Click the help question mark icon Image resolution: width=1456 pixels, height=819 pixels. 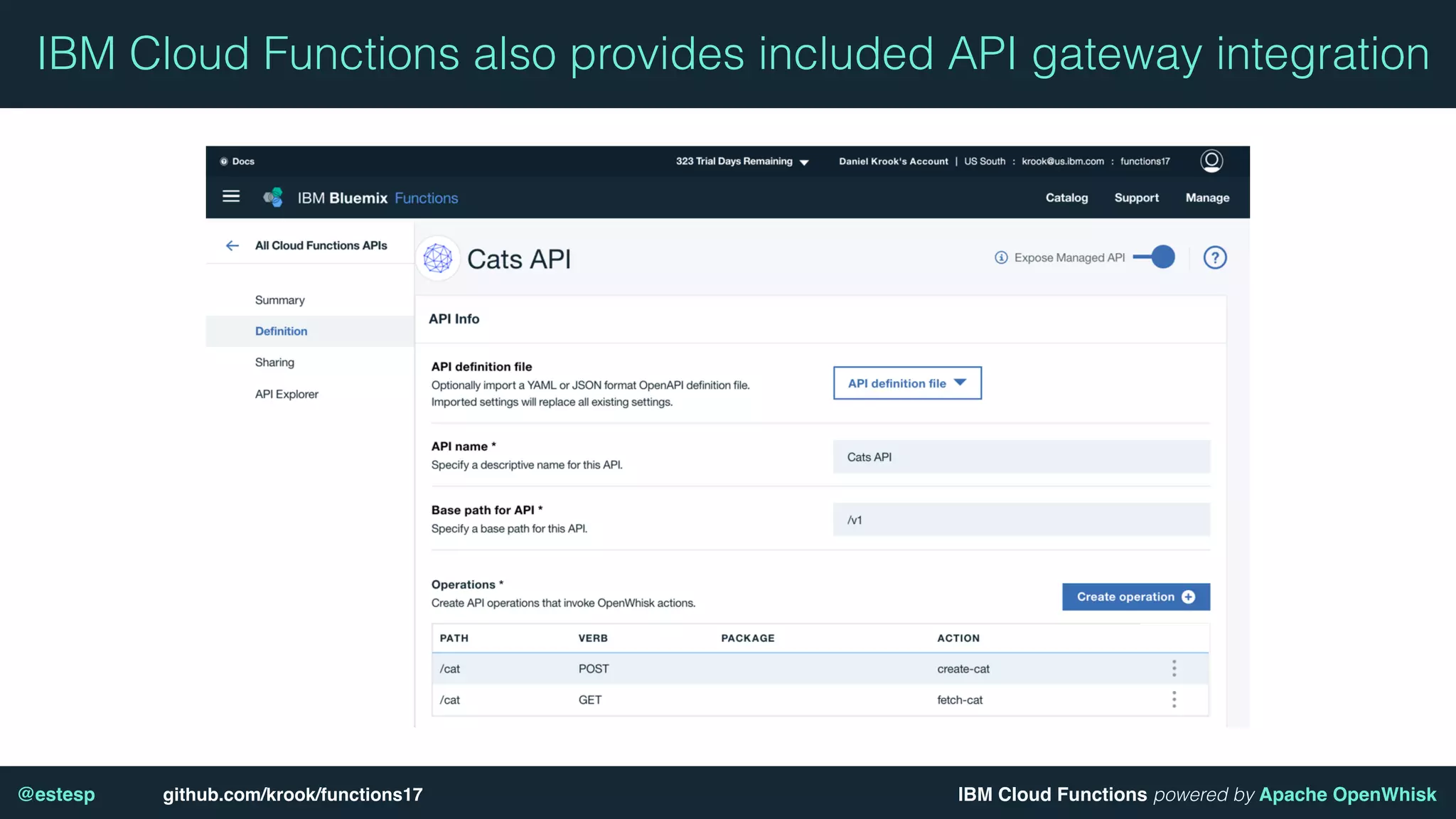click(x=1215, y=257)
